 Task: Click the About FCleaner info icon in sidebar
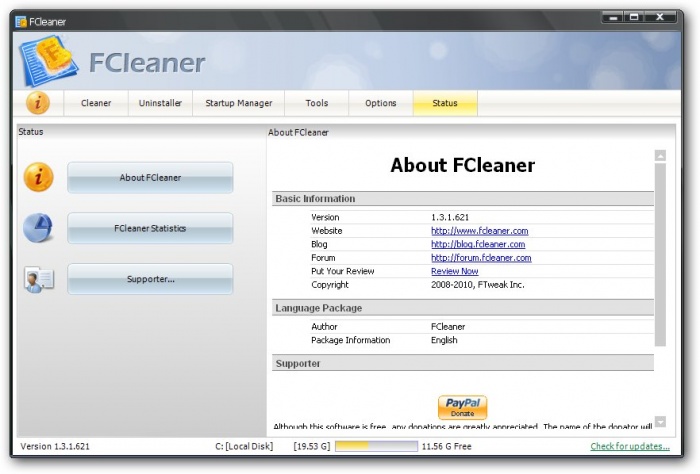[x=38, y=177]
